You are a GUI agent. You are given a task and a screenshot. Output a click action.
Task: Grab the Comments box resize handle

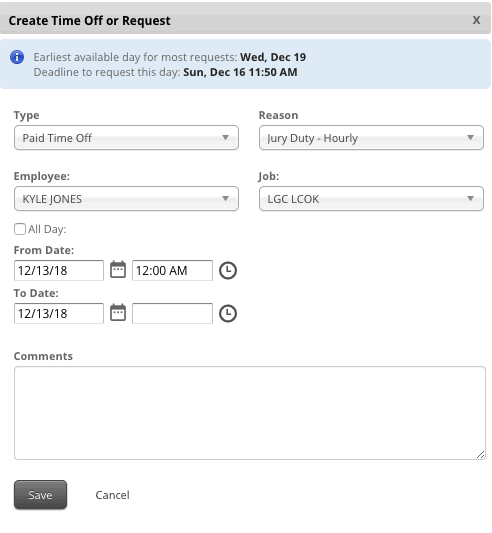480,455
